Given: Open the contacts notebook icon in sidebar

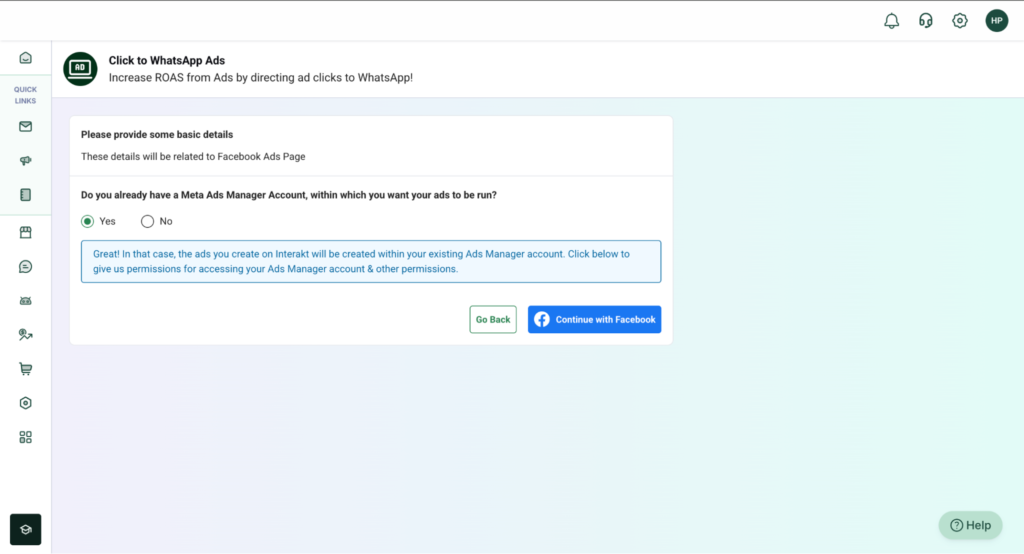Looking at the screenshot, I should click(25, 195).
